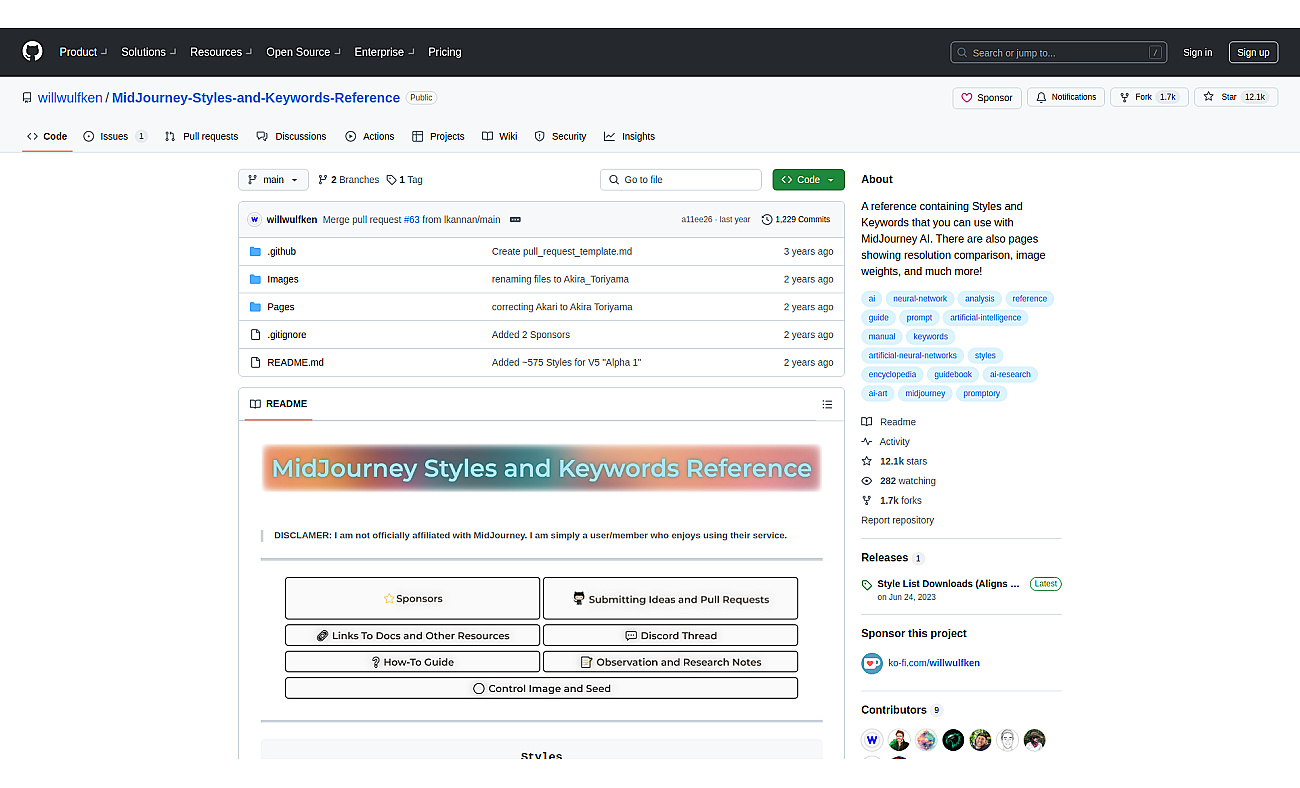
Task: Click the Report repository link
Action: point(897,520)
